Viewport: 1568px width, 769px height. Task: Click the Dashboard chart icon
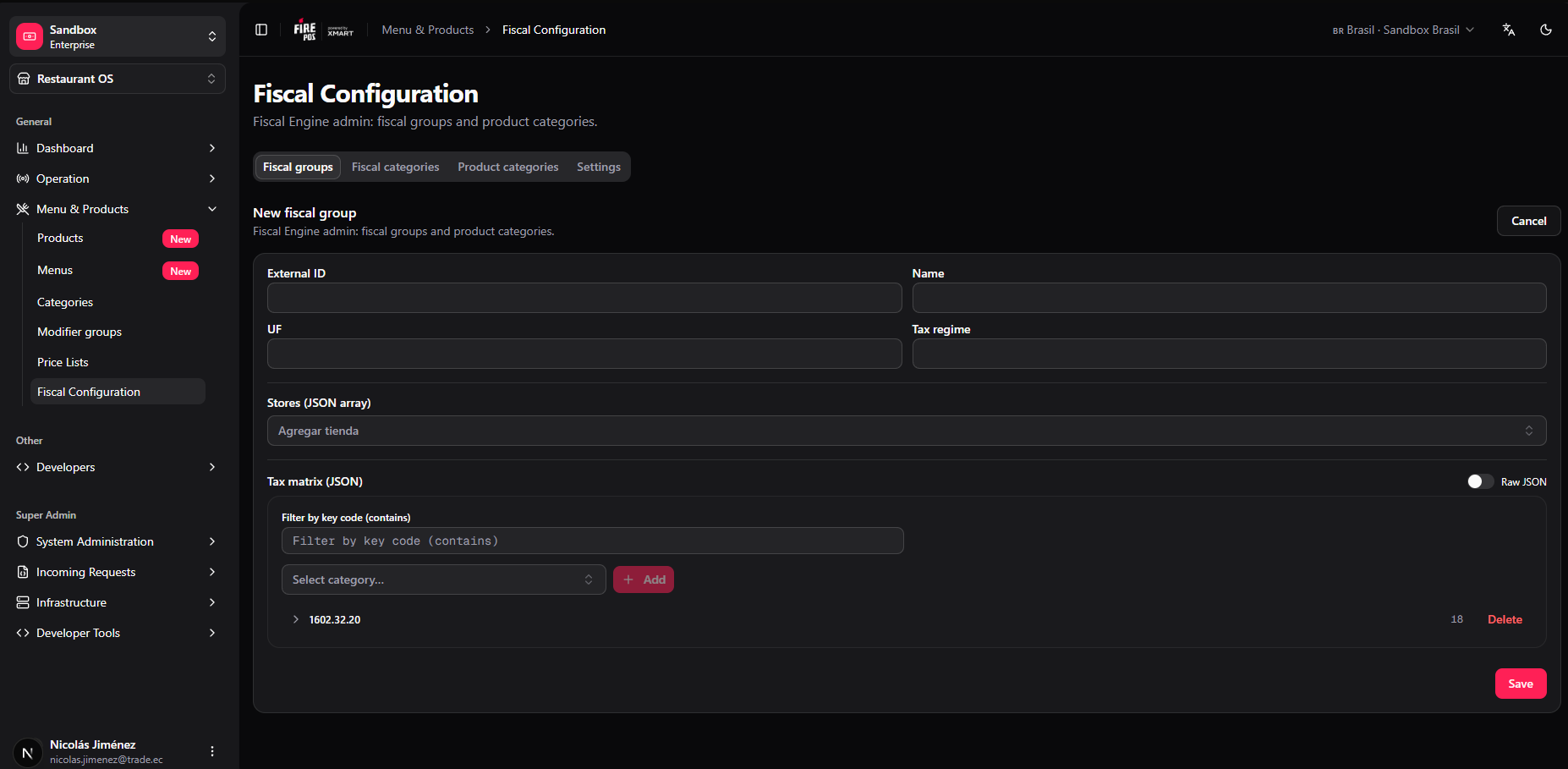pyautogui.click(x=23, y=148)
